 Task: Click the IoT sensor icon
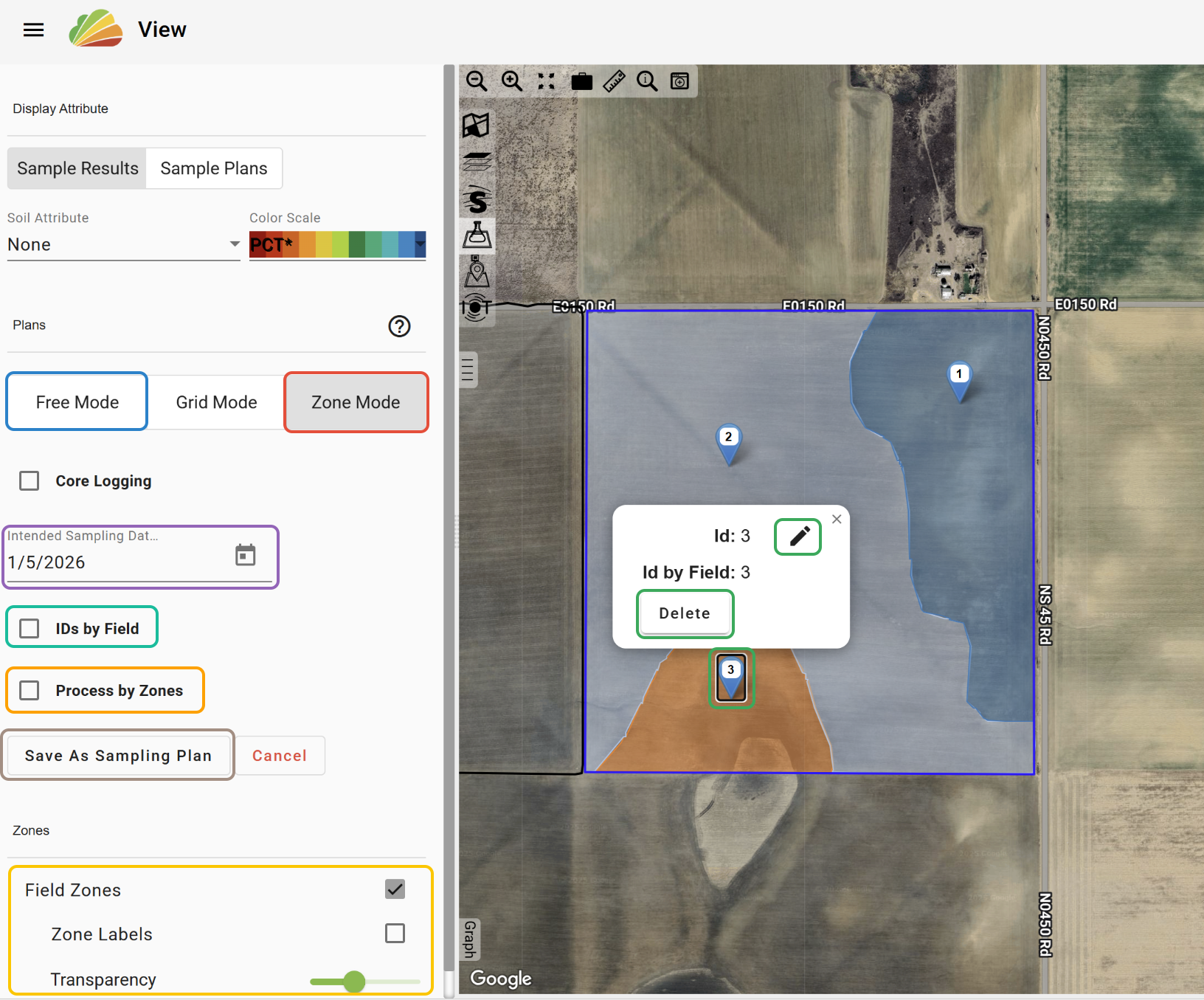pyautogui.click(x=477, y=306)
